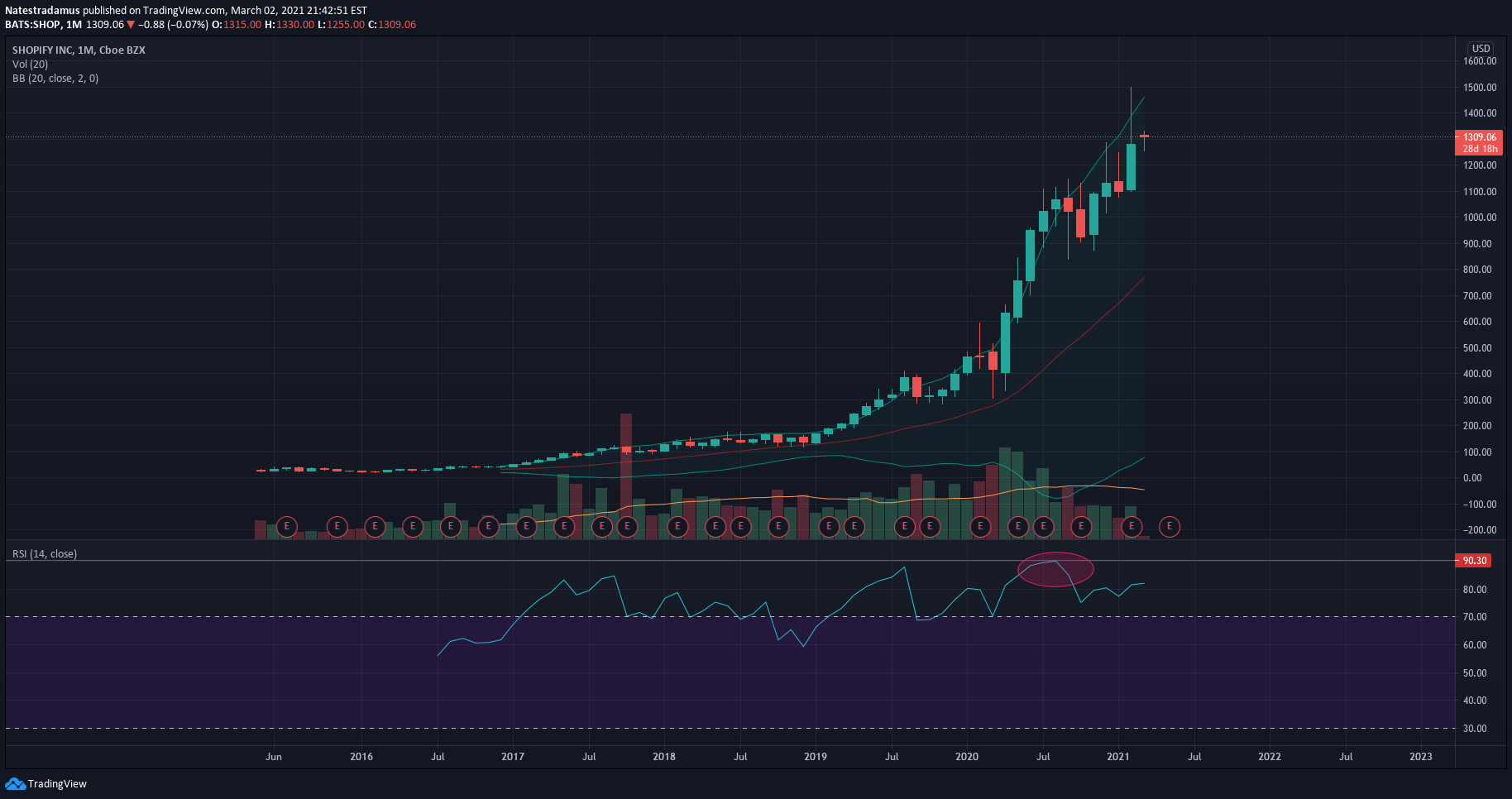This screenshot has width=1512, height=799.
Task: Click the TradingView logo at bottom left
Action: 46,783
